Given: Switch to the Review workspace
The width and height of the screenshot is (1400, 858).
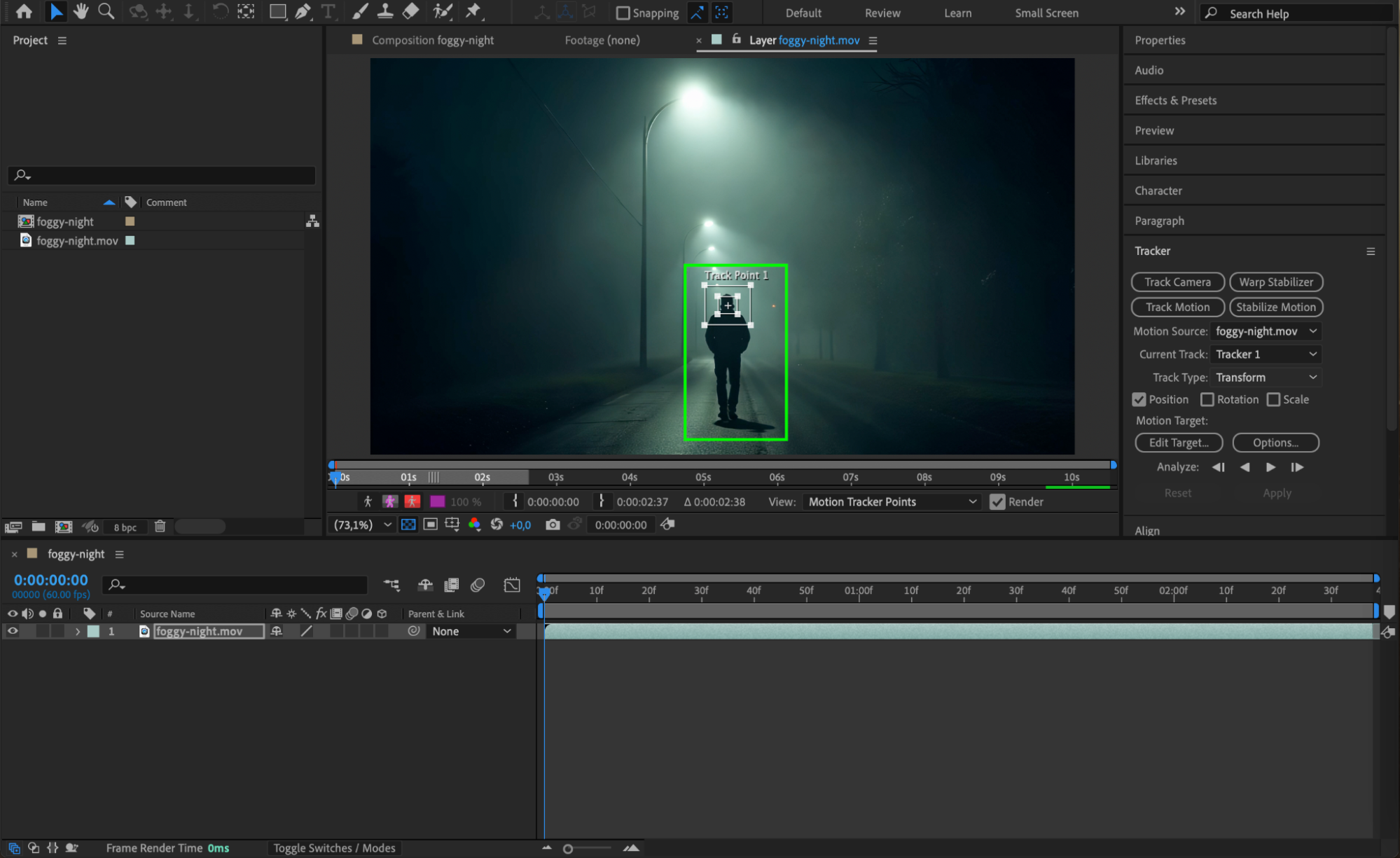Looking at the screenshot, I should 882,13.
